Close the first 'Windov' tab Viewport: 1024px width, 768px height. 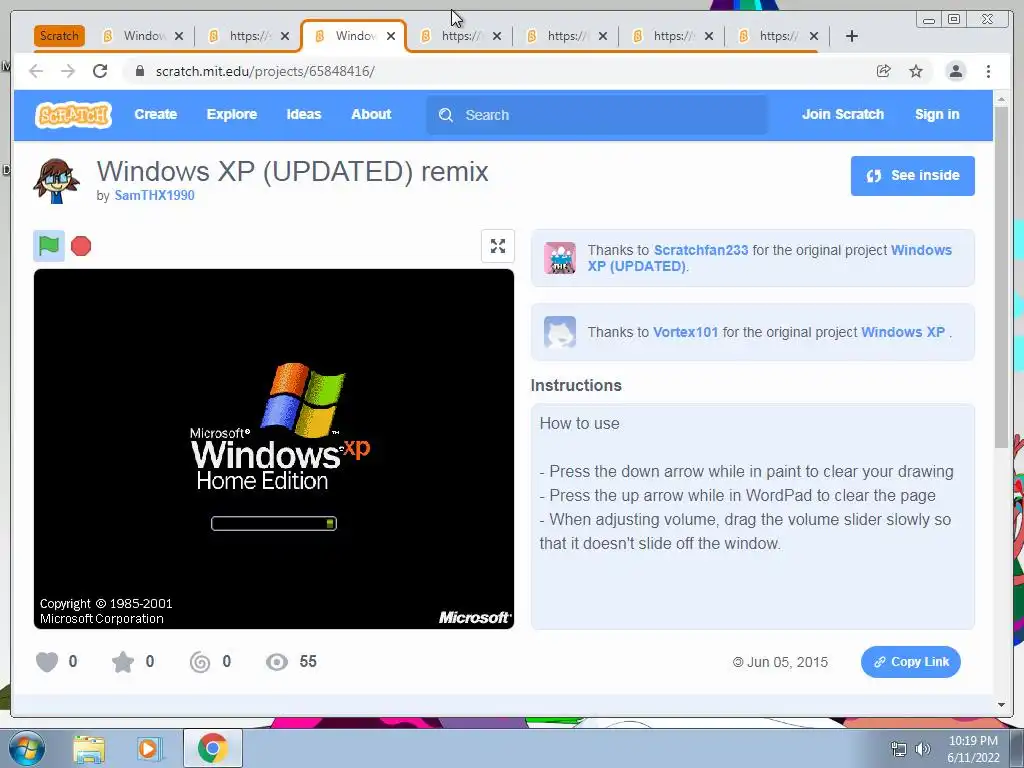pos(179,36)
